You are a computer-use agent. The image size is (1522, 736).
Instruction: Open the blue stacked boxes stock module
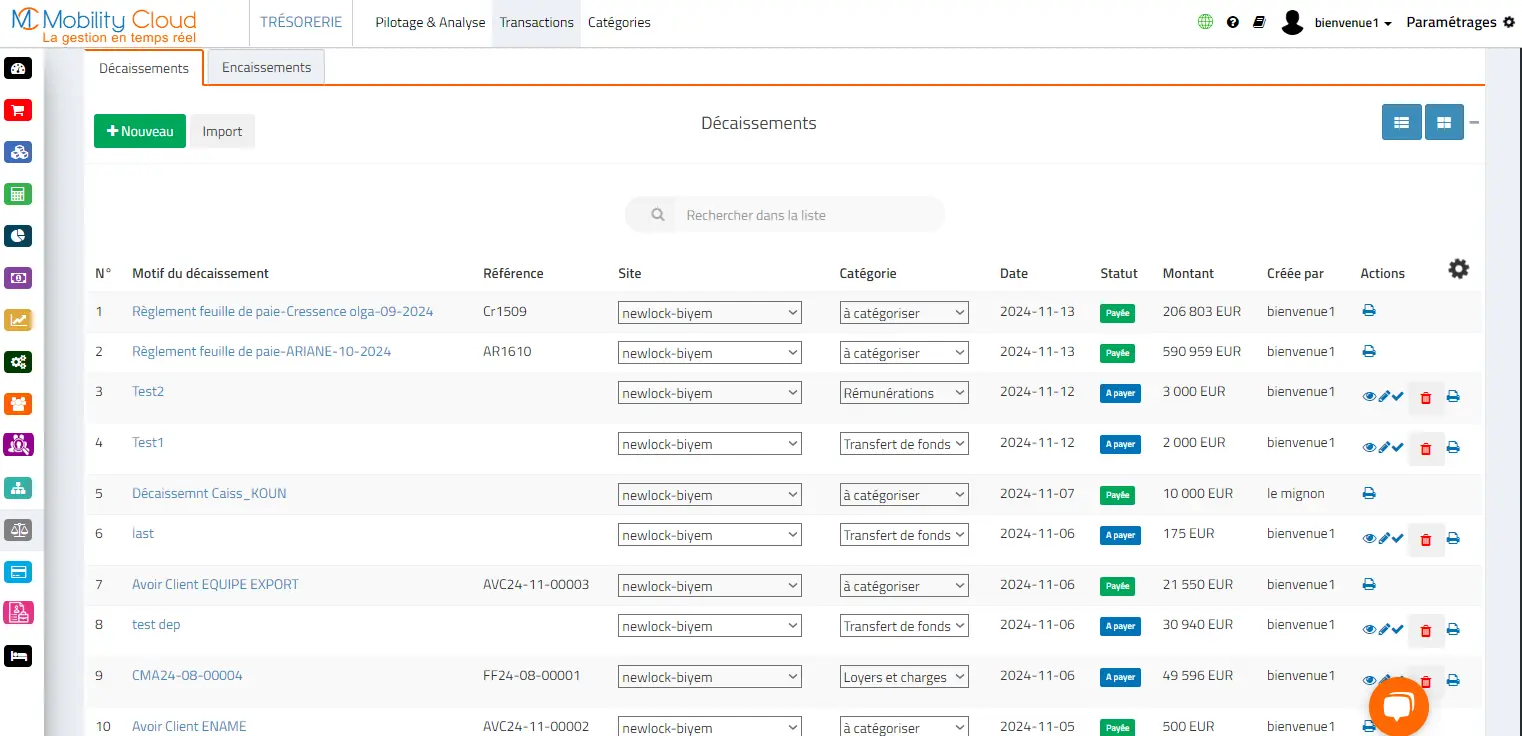pyautogui.click(x=18, y=152)
